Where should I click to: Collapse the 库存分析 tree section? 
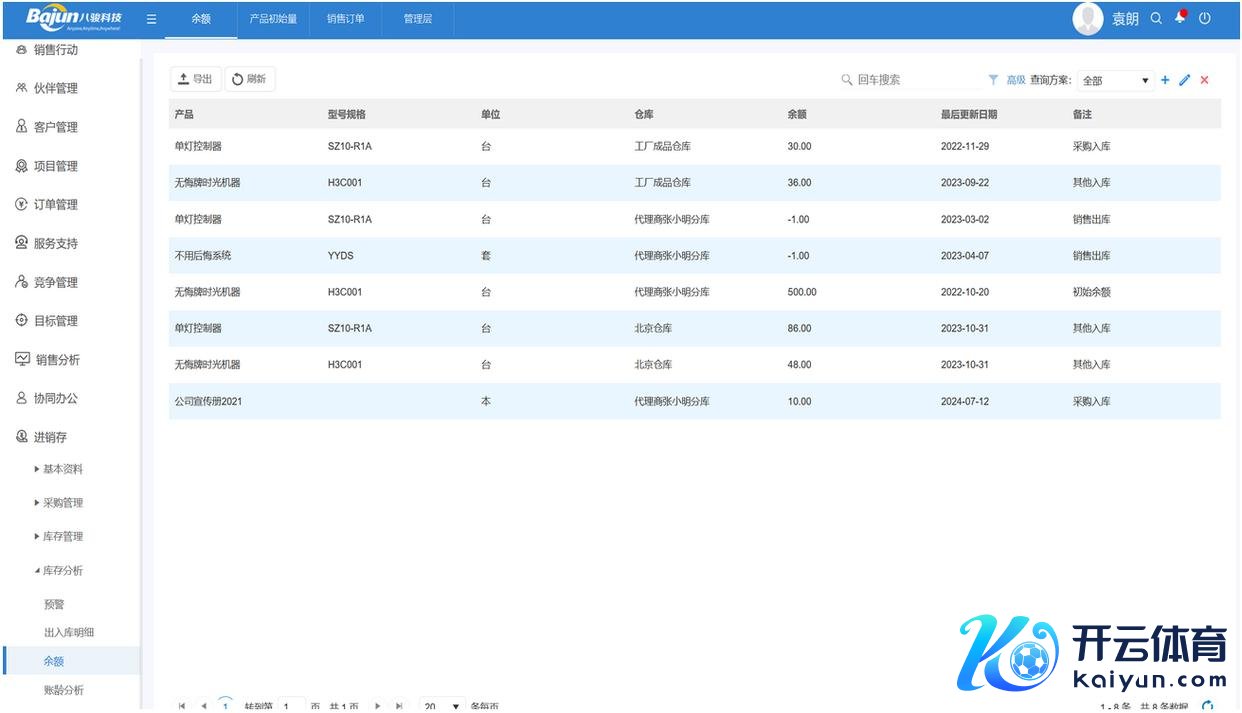tap(62, 571)
